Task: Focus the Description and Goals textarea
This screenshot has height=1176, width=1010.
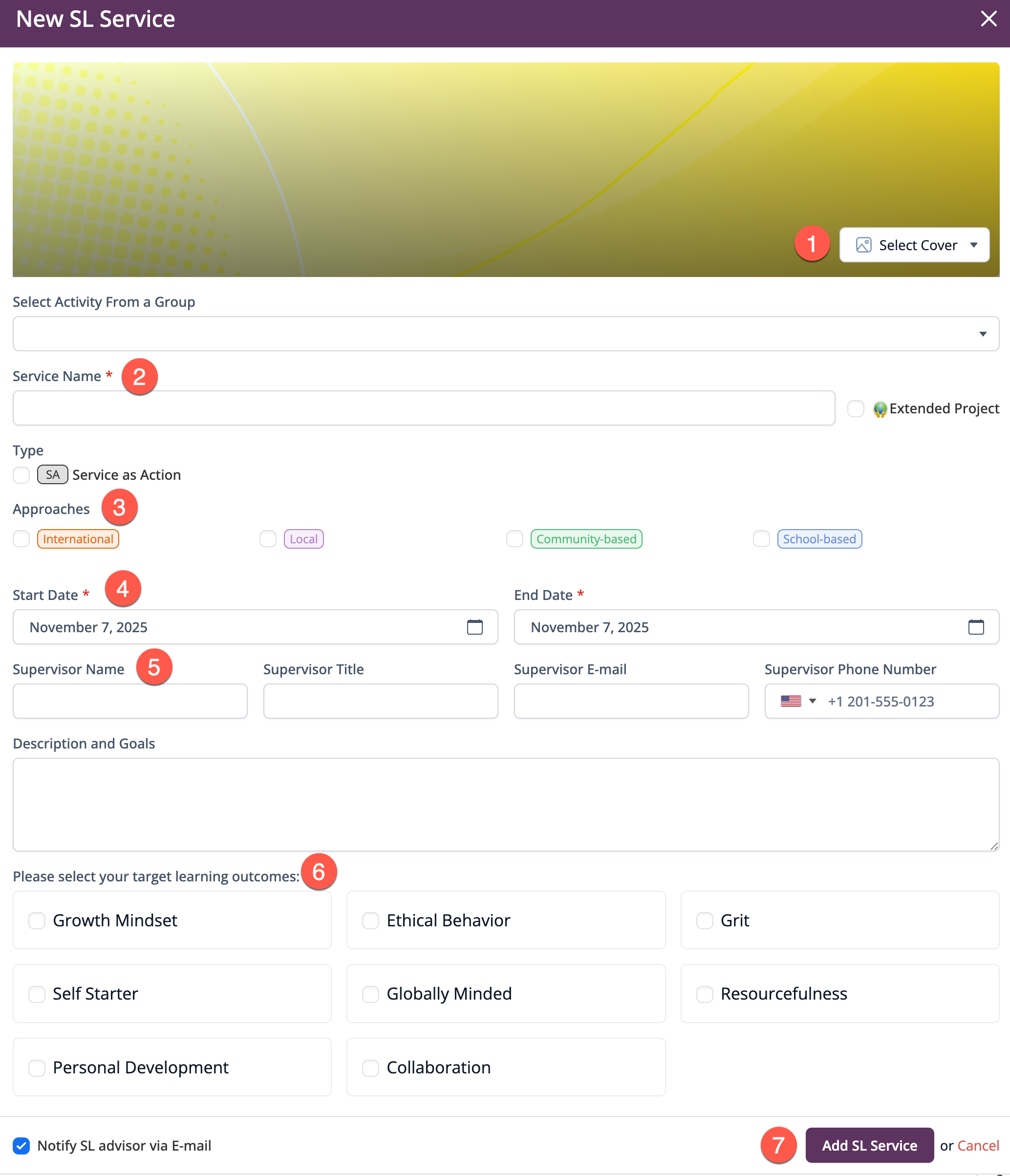Action: pyautogui.click(x=505, y=804)
